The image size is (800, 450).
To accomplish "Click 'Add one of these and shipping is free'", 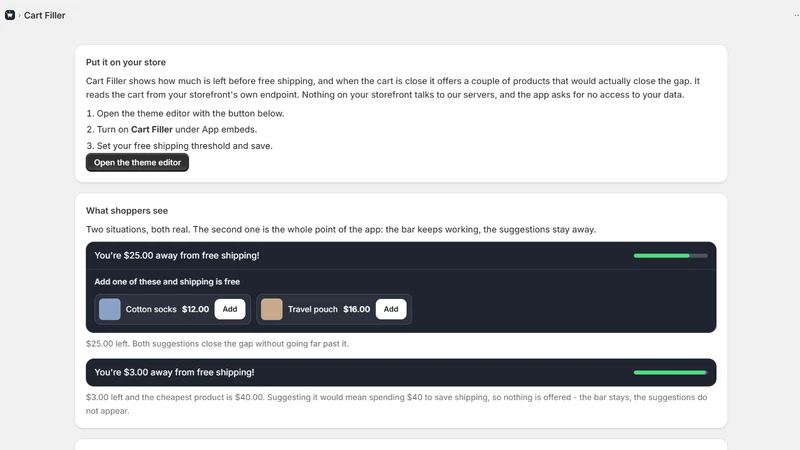I will [167, 282].
